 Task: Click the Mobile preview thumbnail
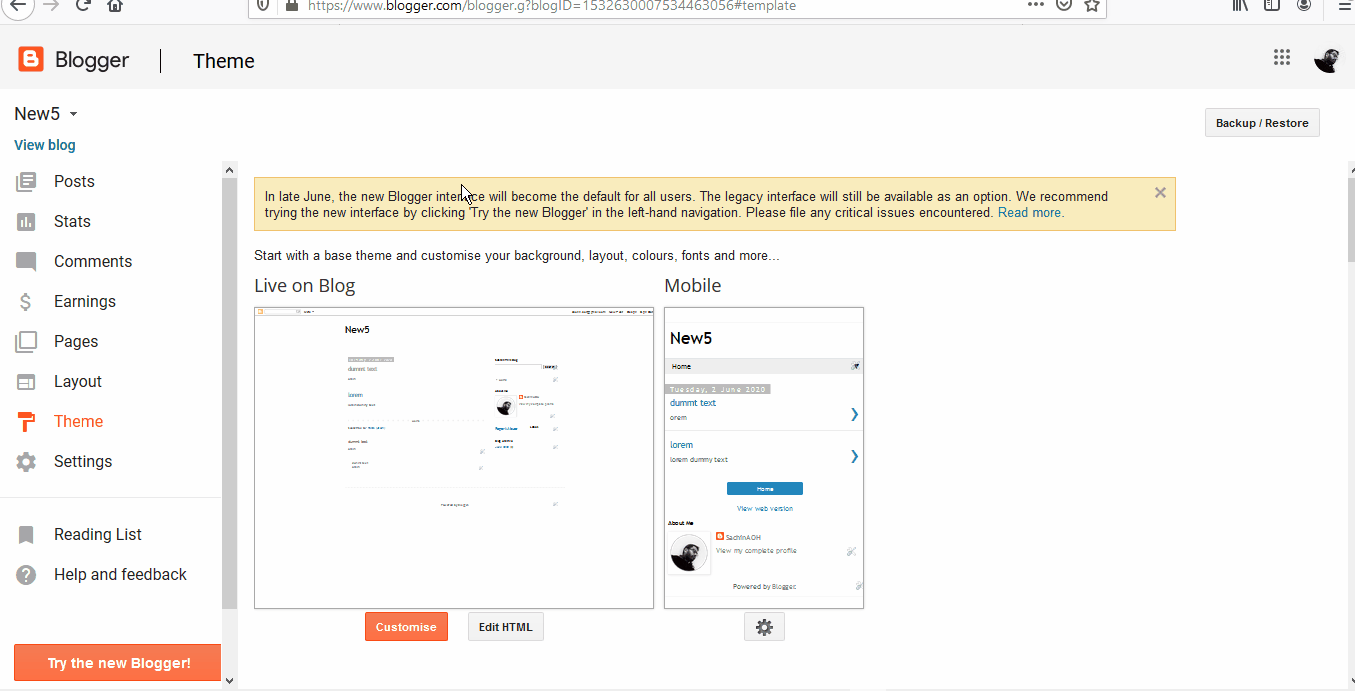coord(764,458)
